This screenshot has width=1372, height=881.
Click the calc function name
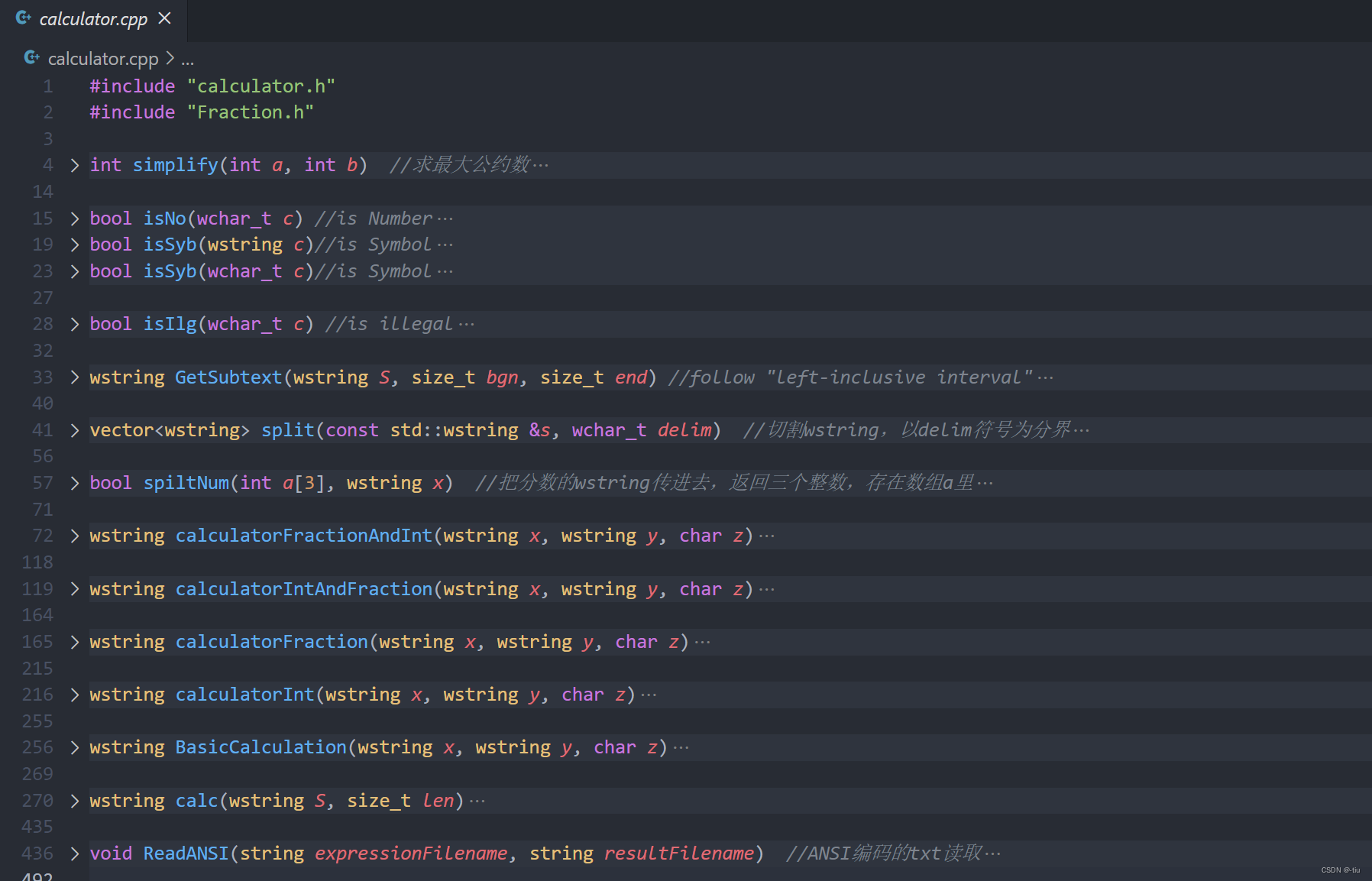tap(197, 801)
